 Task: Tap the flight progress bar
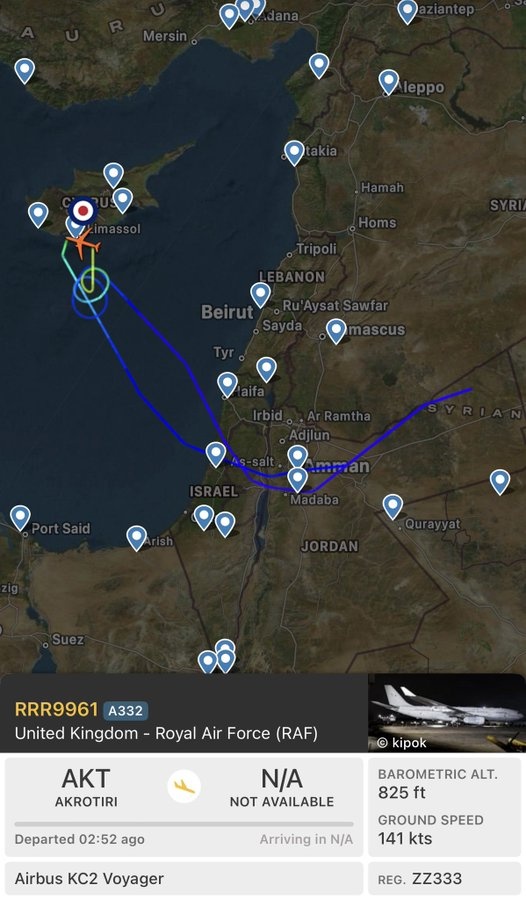184,824
